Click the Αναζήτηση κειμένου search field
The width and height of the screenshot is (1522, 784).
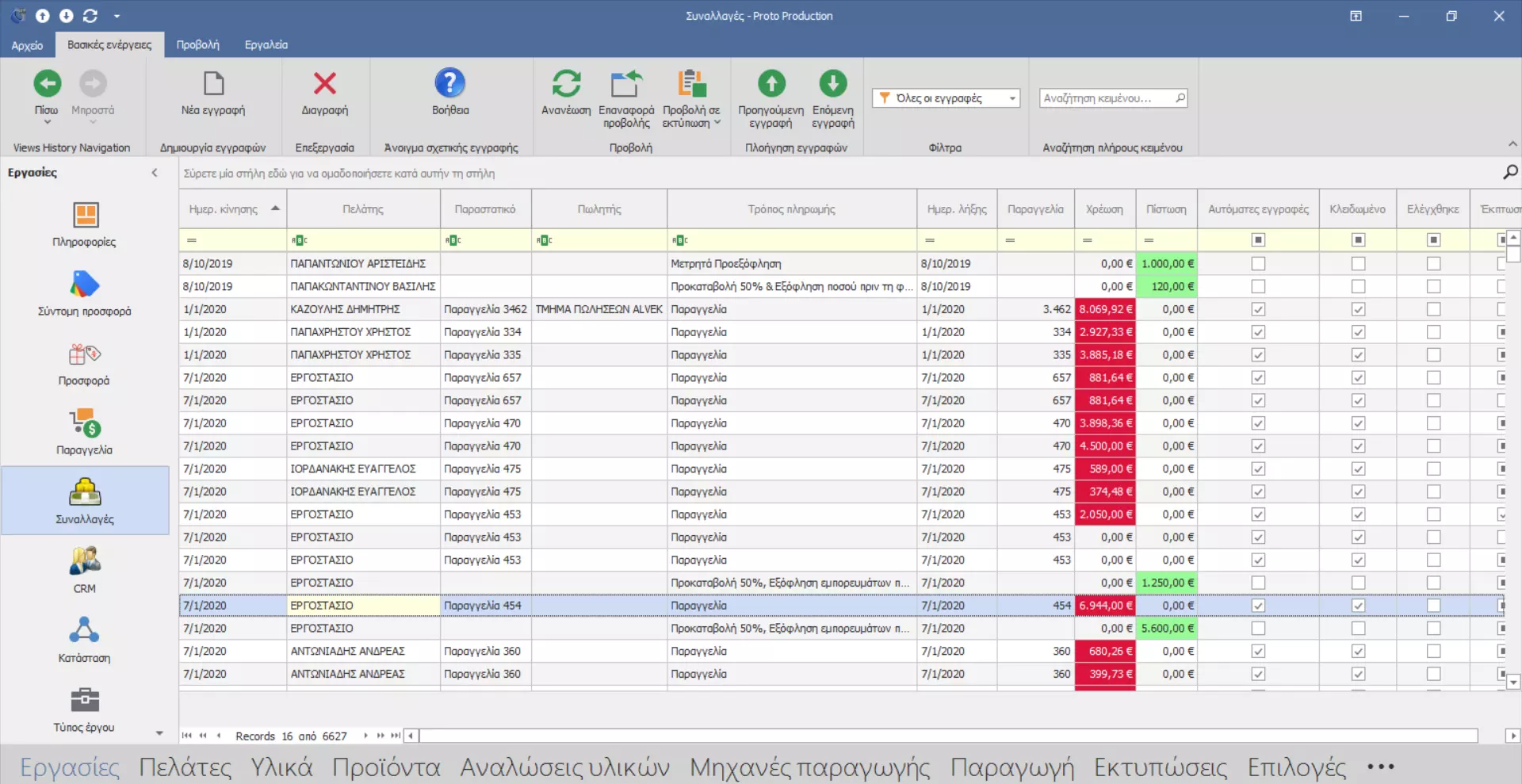1106,98
